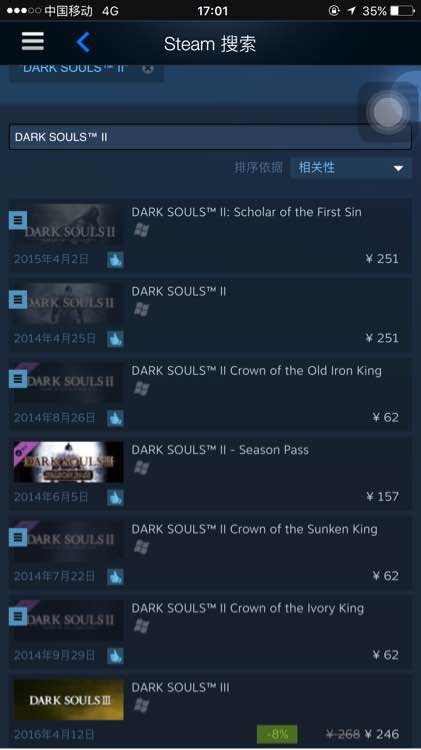Tap the floating AssistiveTouch button
Screen dimensions: 421x750
388,111
